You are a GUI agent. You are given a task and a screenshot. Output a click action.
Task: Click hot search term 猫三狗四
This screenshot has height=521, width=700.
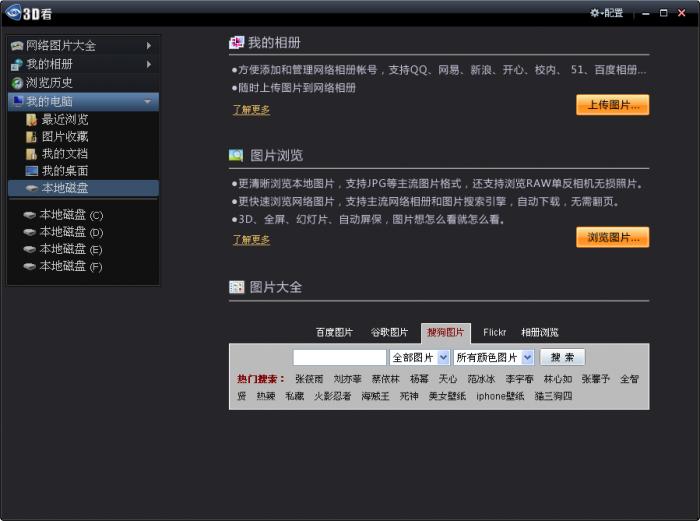pos(554,396)
